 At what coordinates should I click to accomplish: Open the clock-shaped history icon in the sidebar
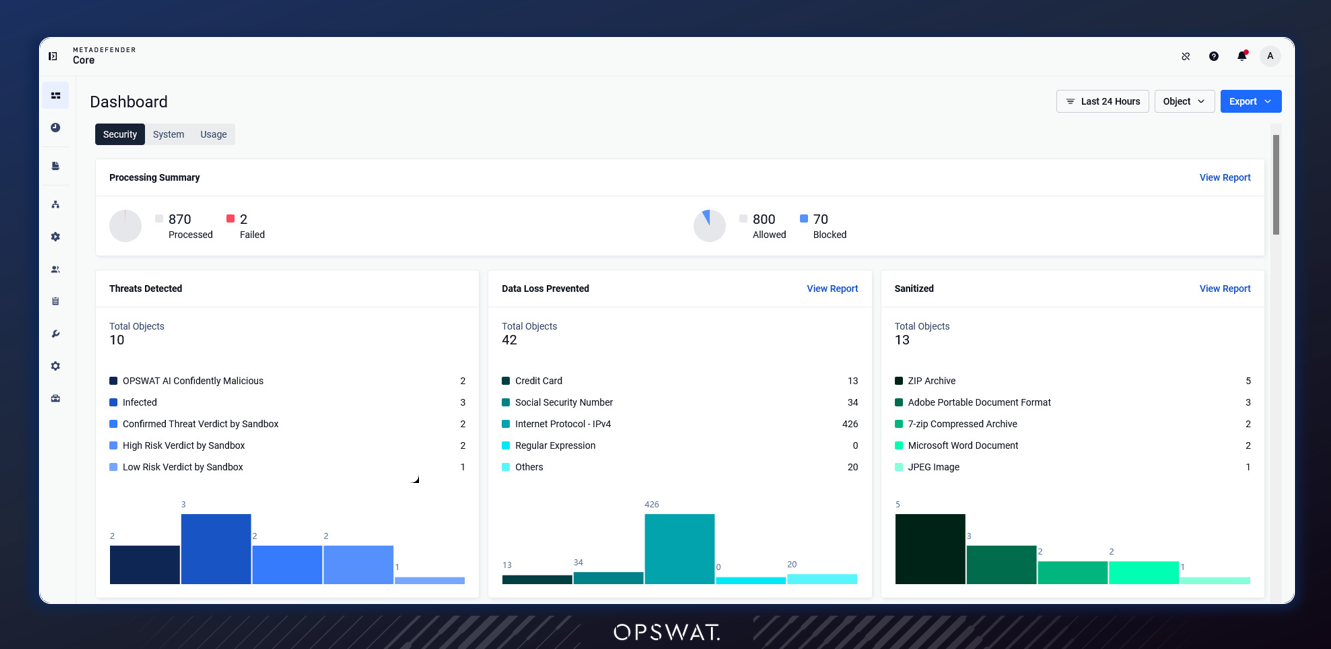(x=55, y=128)
